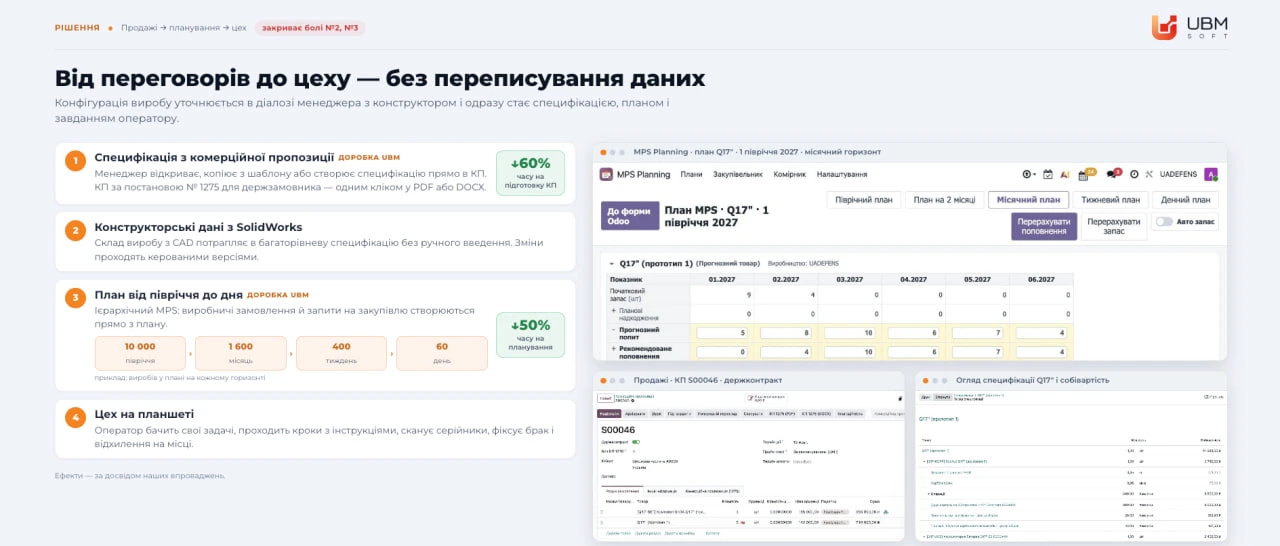The height and width of the screenshot is (546, 1280).
Task: Open the Закупівельник menu
Action: click(x=738, y=174)
